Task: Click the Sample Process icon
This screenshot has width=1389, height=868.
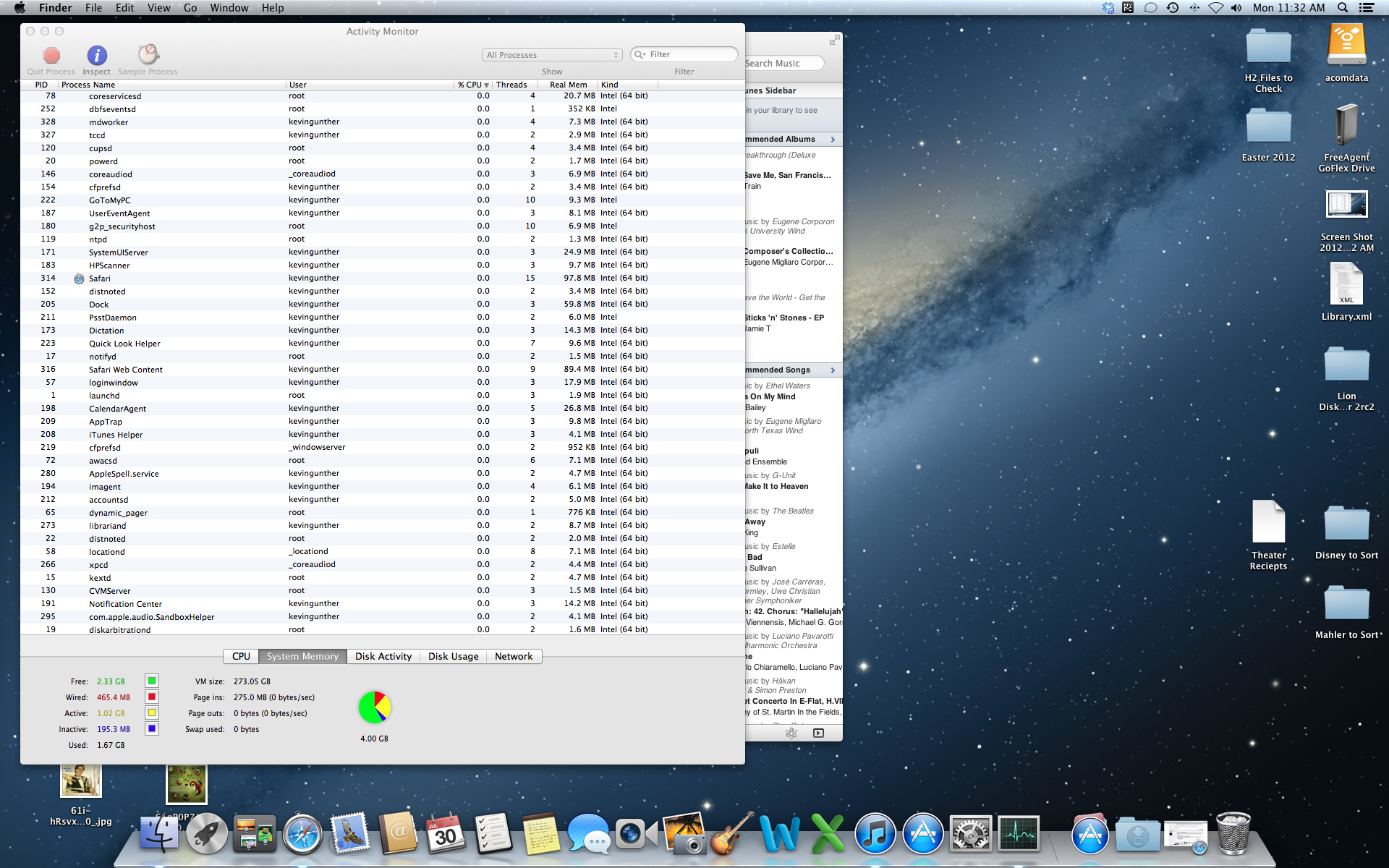Action: [x=148, y=55]
